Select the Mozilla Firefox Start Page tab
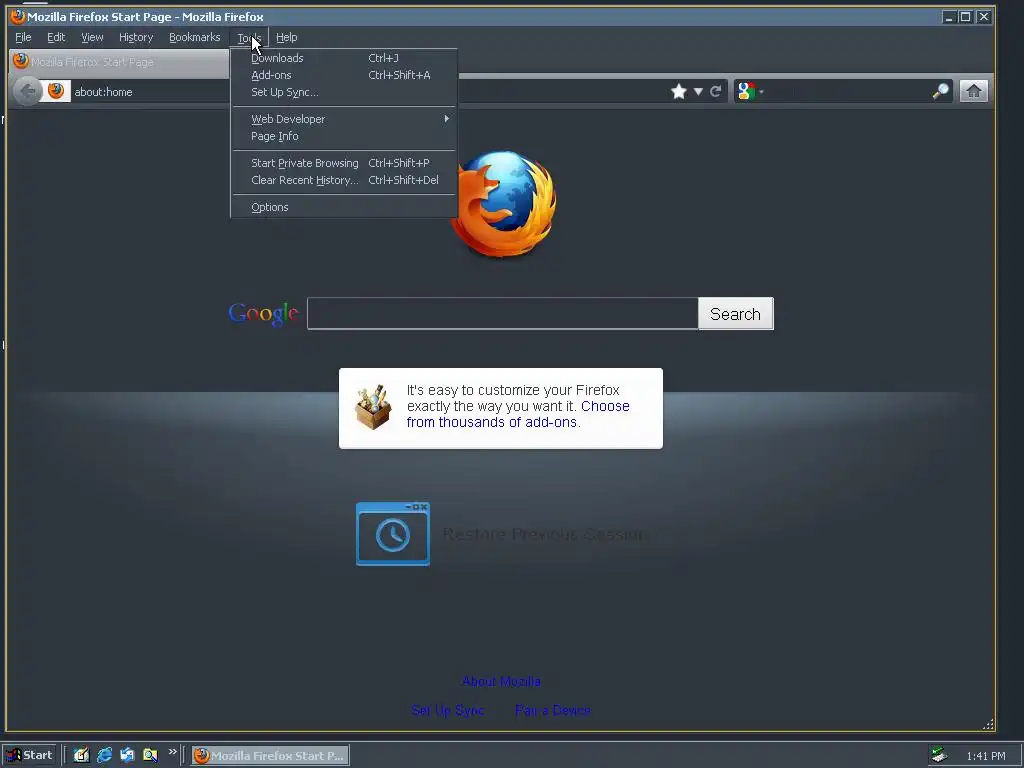This screenshot has height=768, width=1024. click(119, 62)
